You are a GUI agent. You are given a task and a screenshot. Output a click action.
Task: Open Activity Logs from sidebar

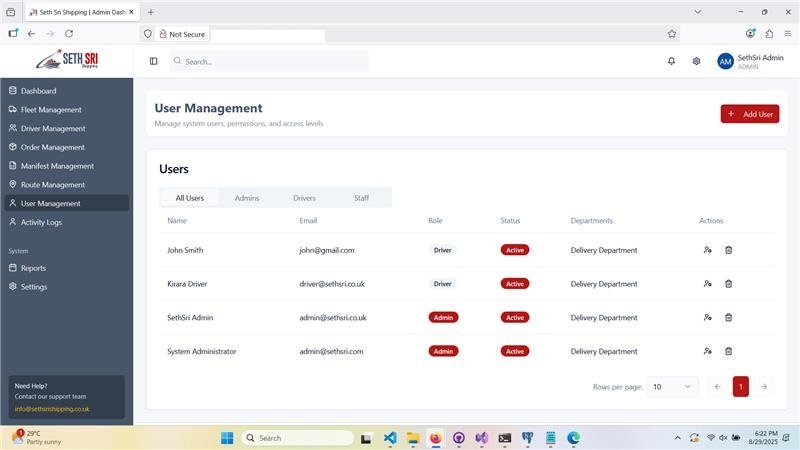[41, 222]
